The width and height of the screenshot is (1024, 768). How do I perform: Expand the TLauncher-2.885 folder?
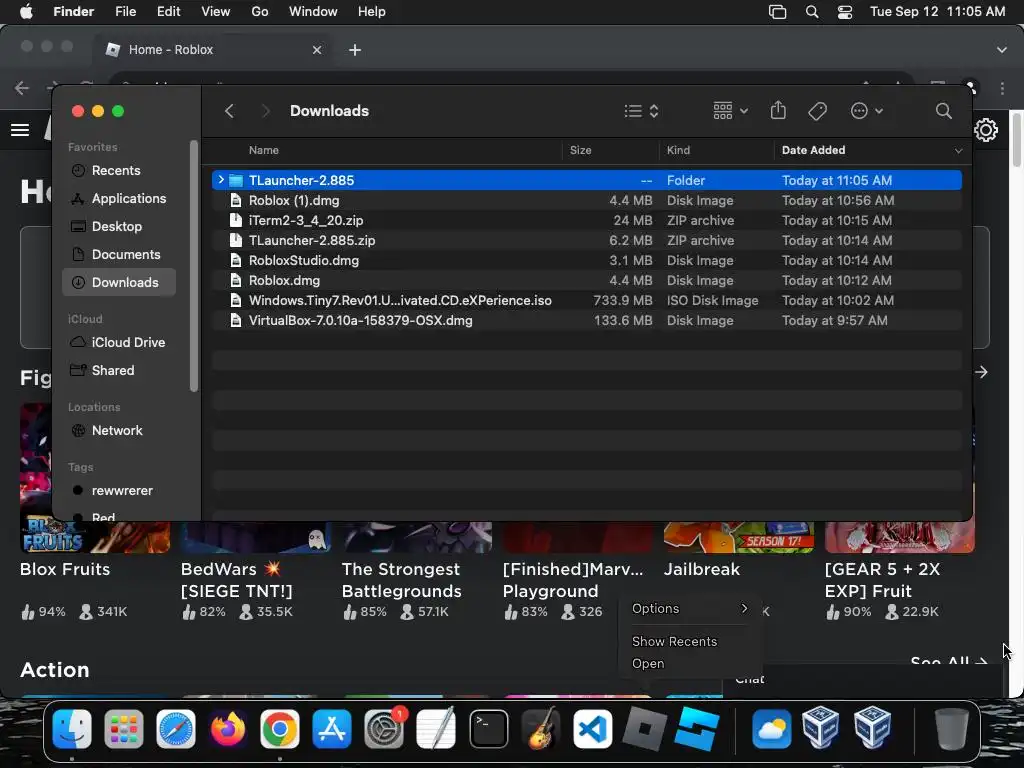pyautogui.click(x=221, y=180)
